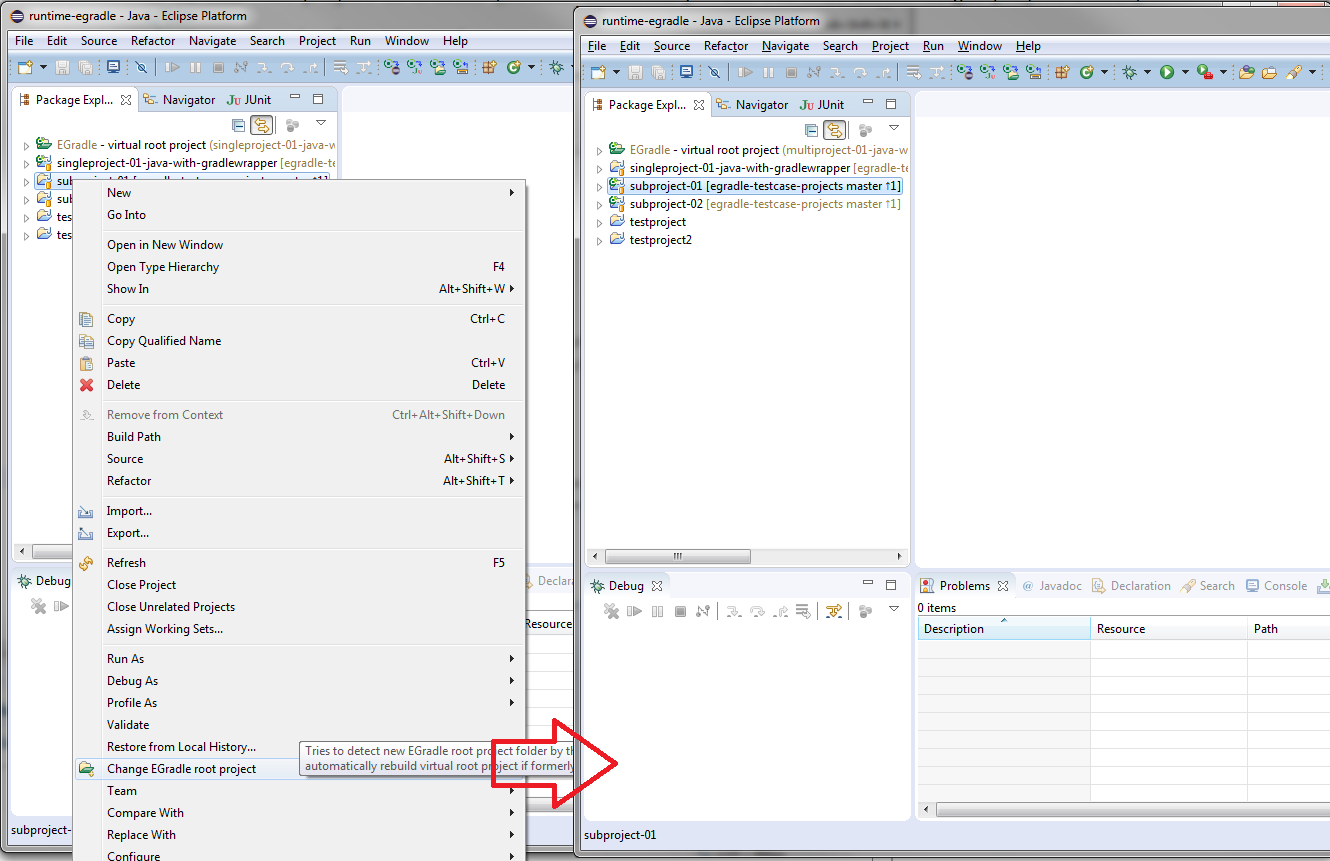Click Collapse All icon in right Package Explorer
This screenshot has width=1330, height=861.
click(x=811, y=130)
